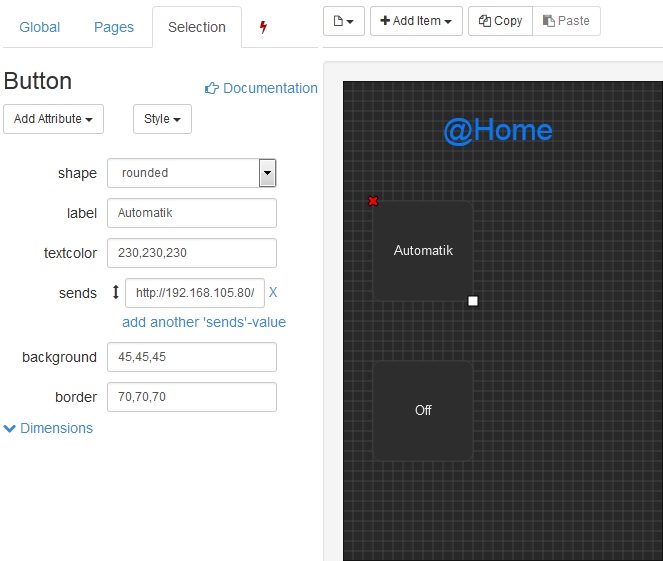Image resolution: width=663 pixels, height=561 pixels.
Task: Click add another 'sends'-value link
Action: click(204, 322)
